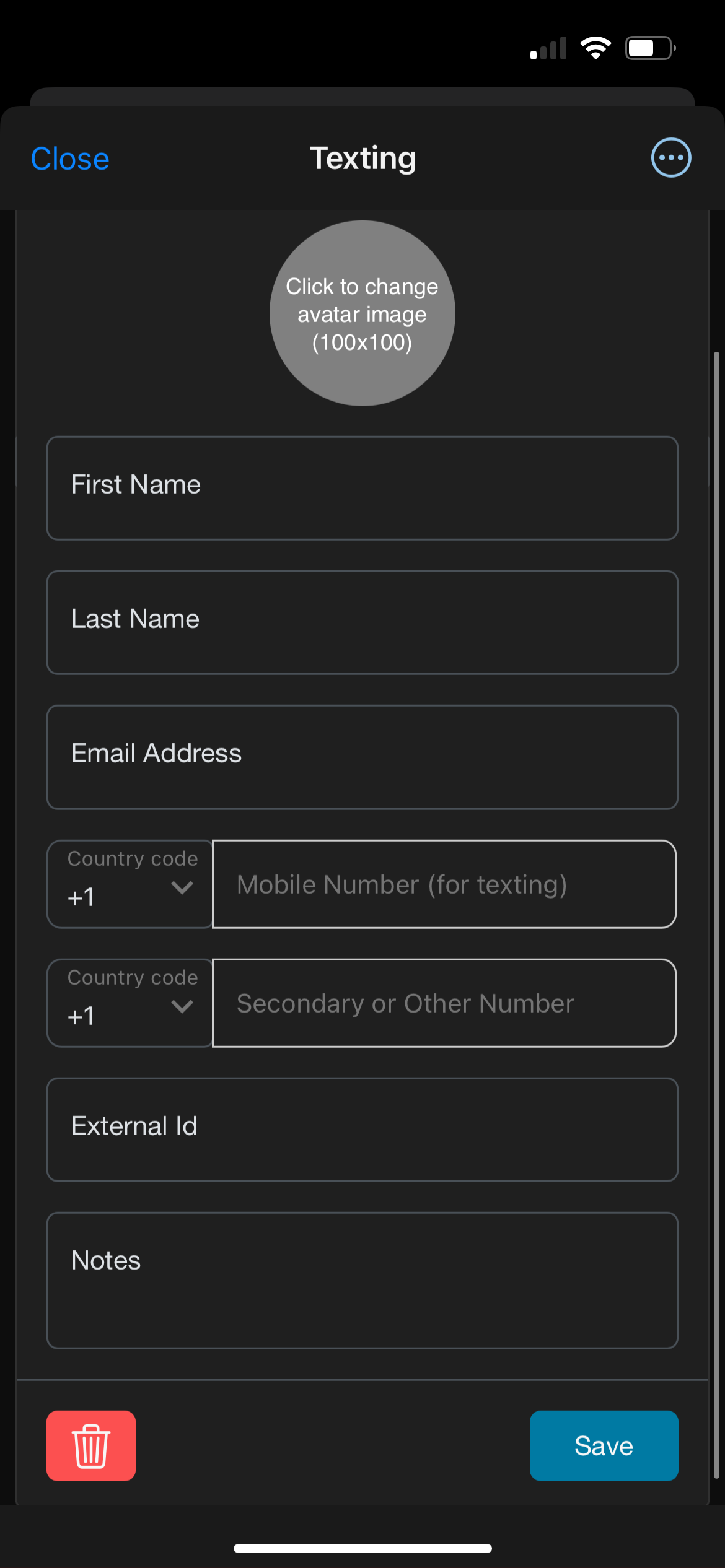This screenshot has width=725, height=1568.
Task: Focus the Last Name field
Action: click(x=362, y=622)
